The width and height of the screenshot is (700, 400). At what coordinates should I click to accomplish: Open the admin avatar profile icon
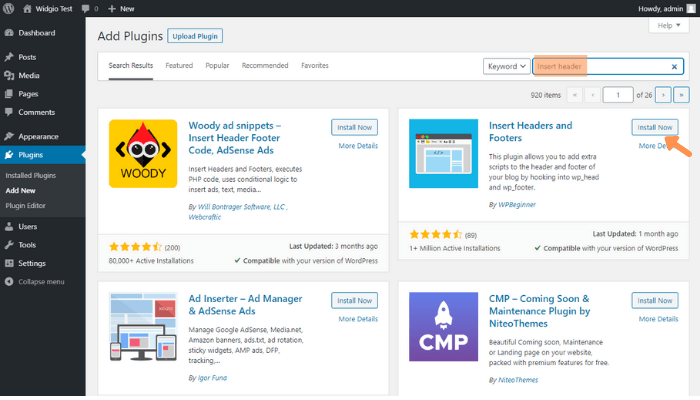point(691,8)
